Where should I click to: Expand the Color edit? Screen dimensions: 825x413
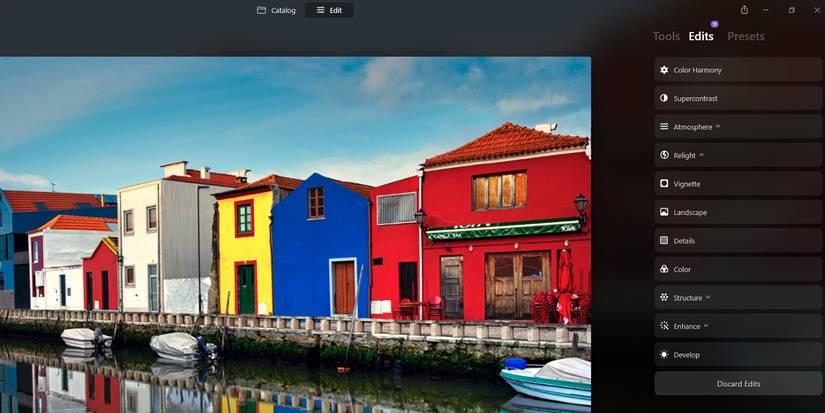pos(738,269)
